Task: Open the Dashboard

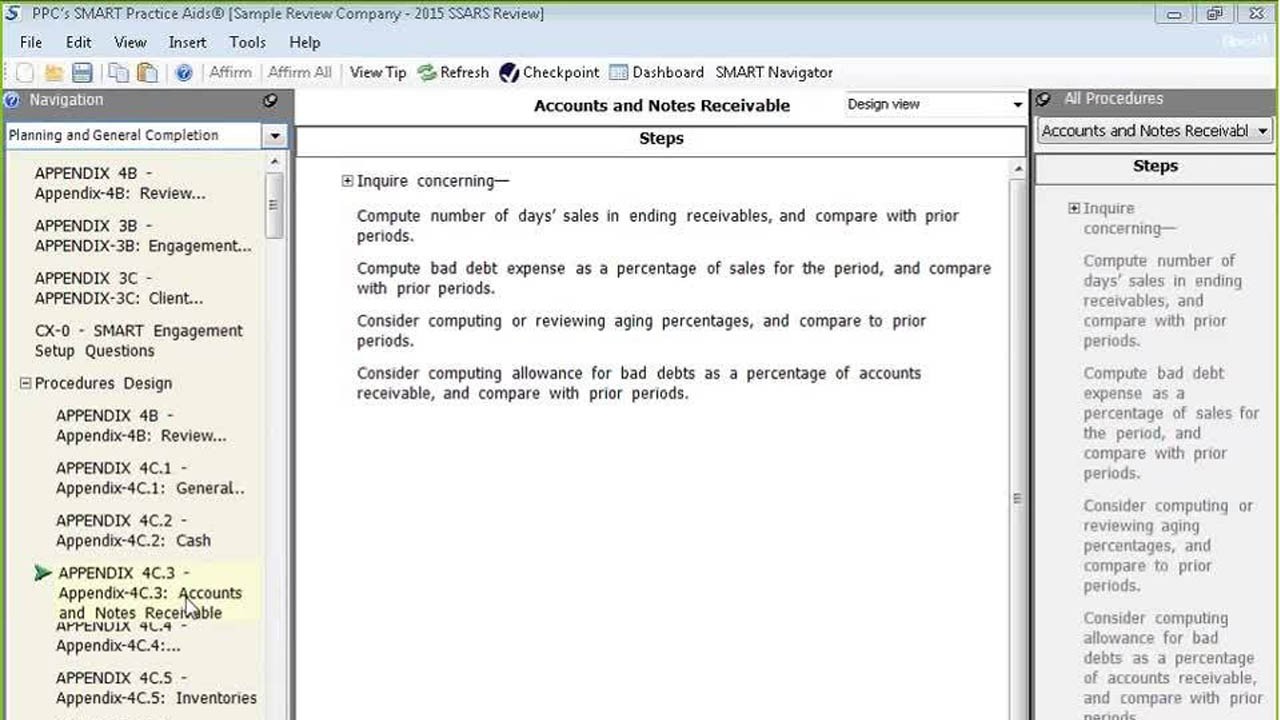Action: (x=656, y=72)
